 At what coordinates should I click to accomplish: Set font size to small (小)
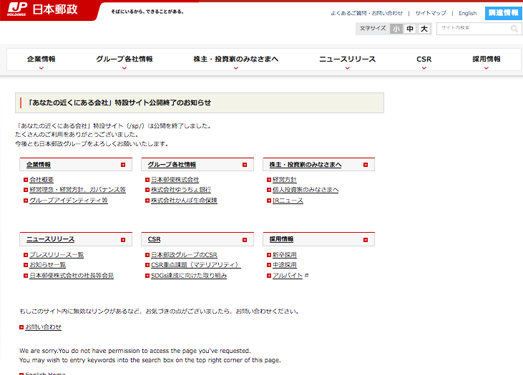pyautogui.click(x=396, y=29)
